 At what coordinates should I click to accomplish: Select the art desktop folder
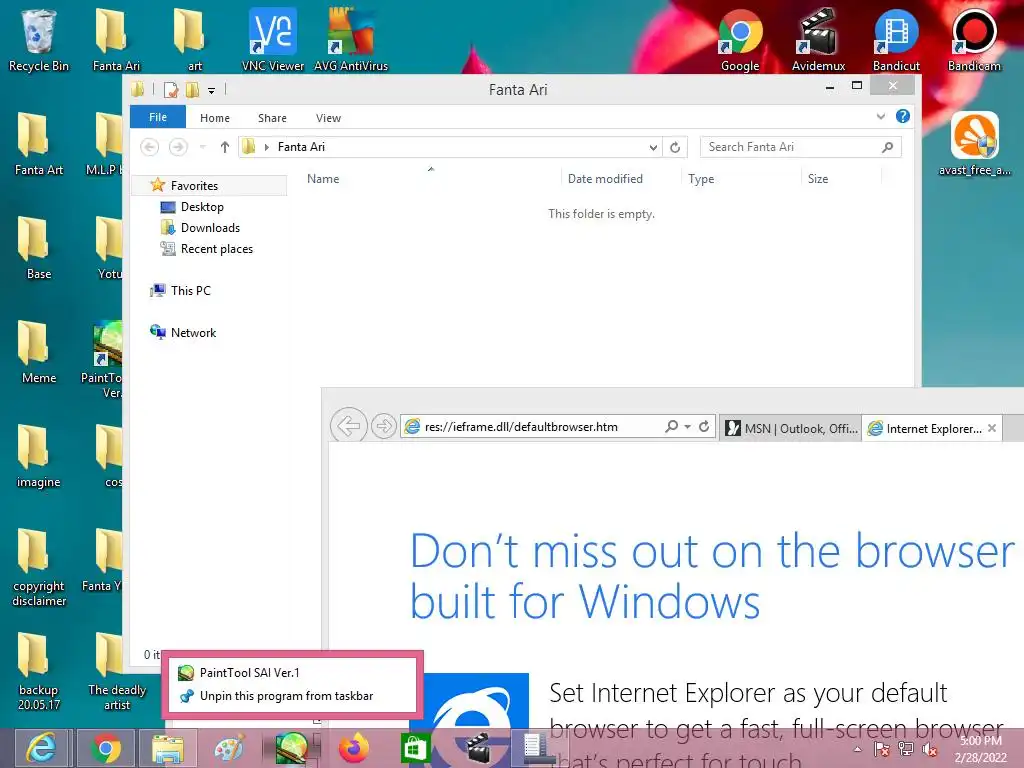[x=194, y=39]
